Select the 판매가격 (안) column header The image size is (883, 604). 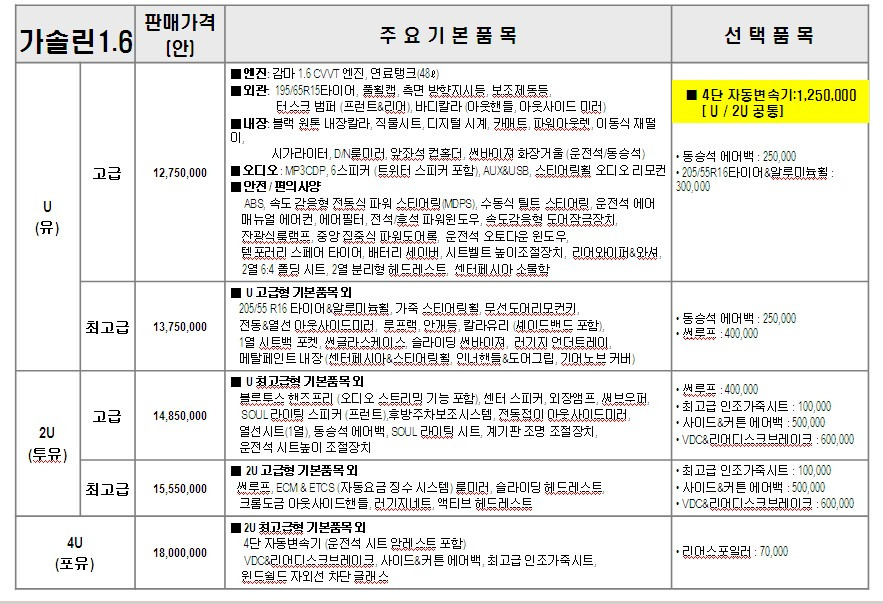[180, 34]
